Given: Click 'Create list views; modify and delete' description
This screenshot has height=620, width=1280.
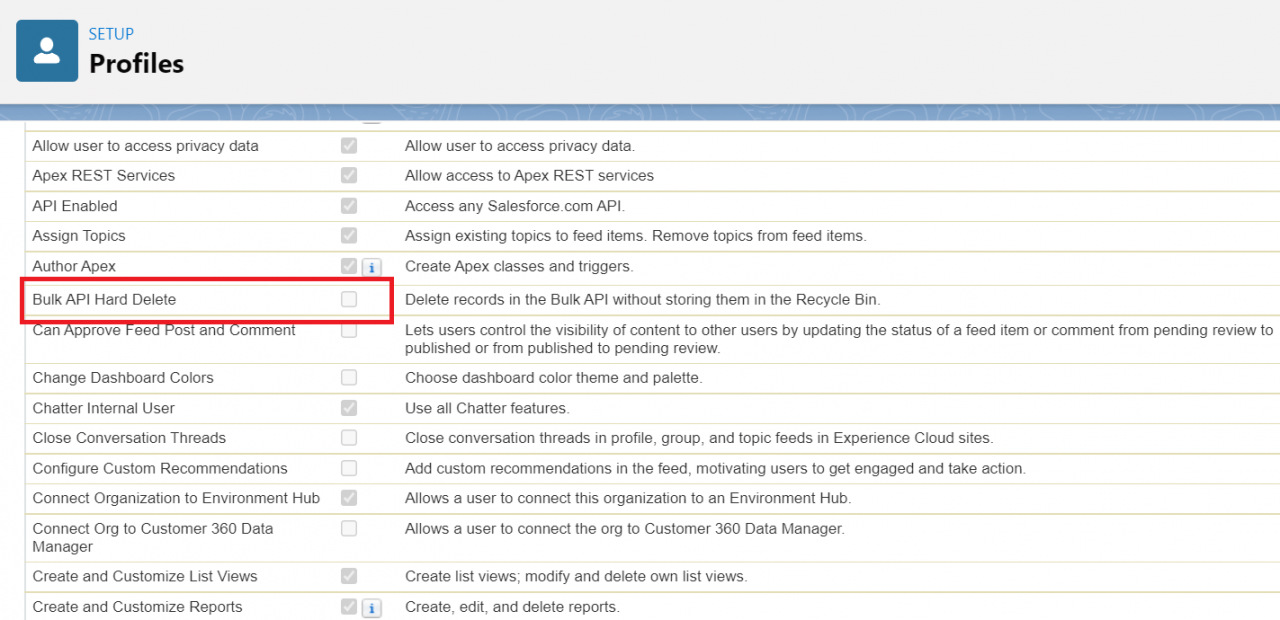Looking at the screenshot, I should click(576, 576).
